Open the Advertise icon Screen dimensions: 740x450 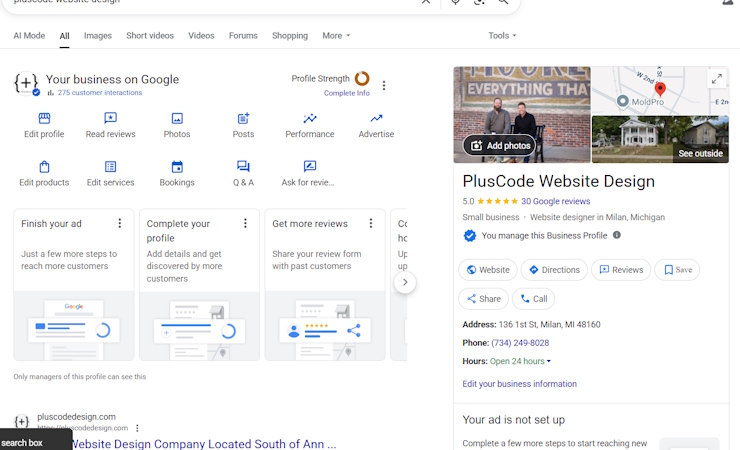(x=376, y=119)
